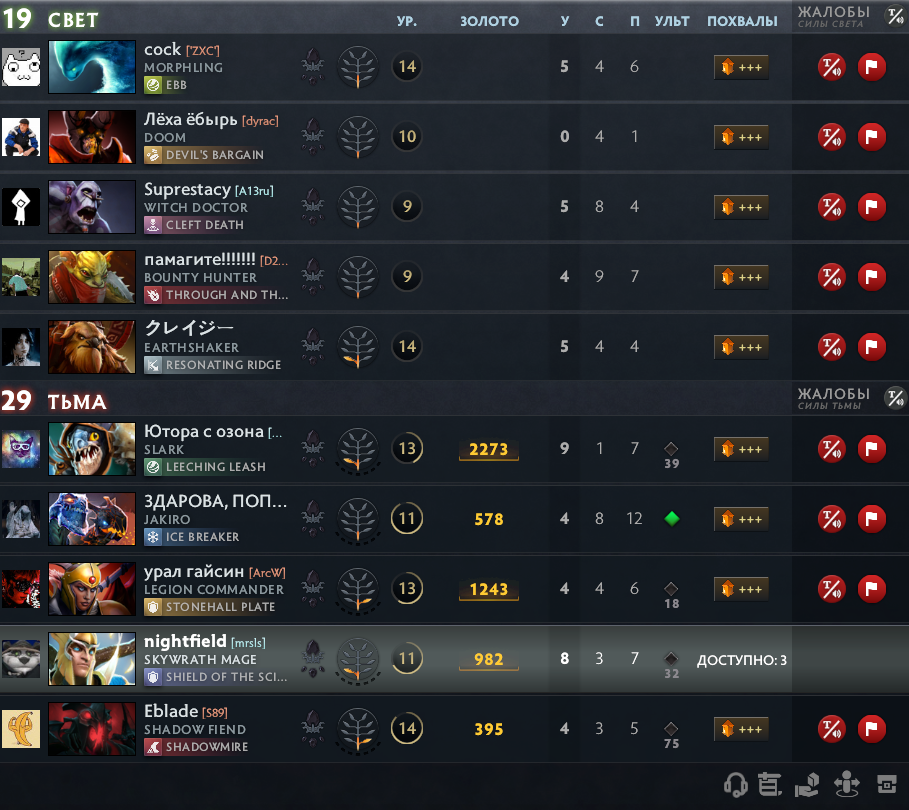This screenshot has height=810, width=909.
Task: Click Jakiro's green ultimate ready indicator
Action: (x=671, y=519)
